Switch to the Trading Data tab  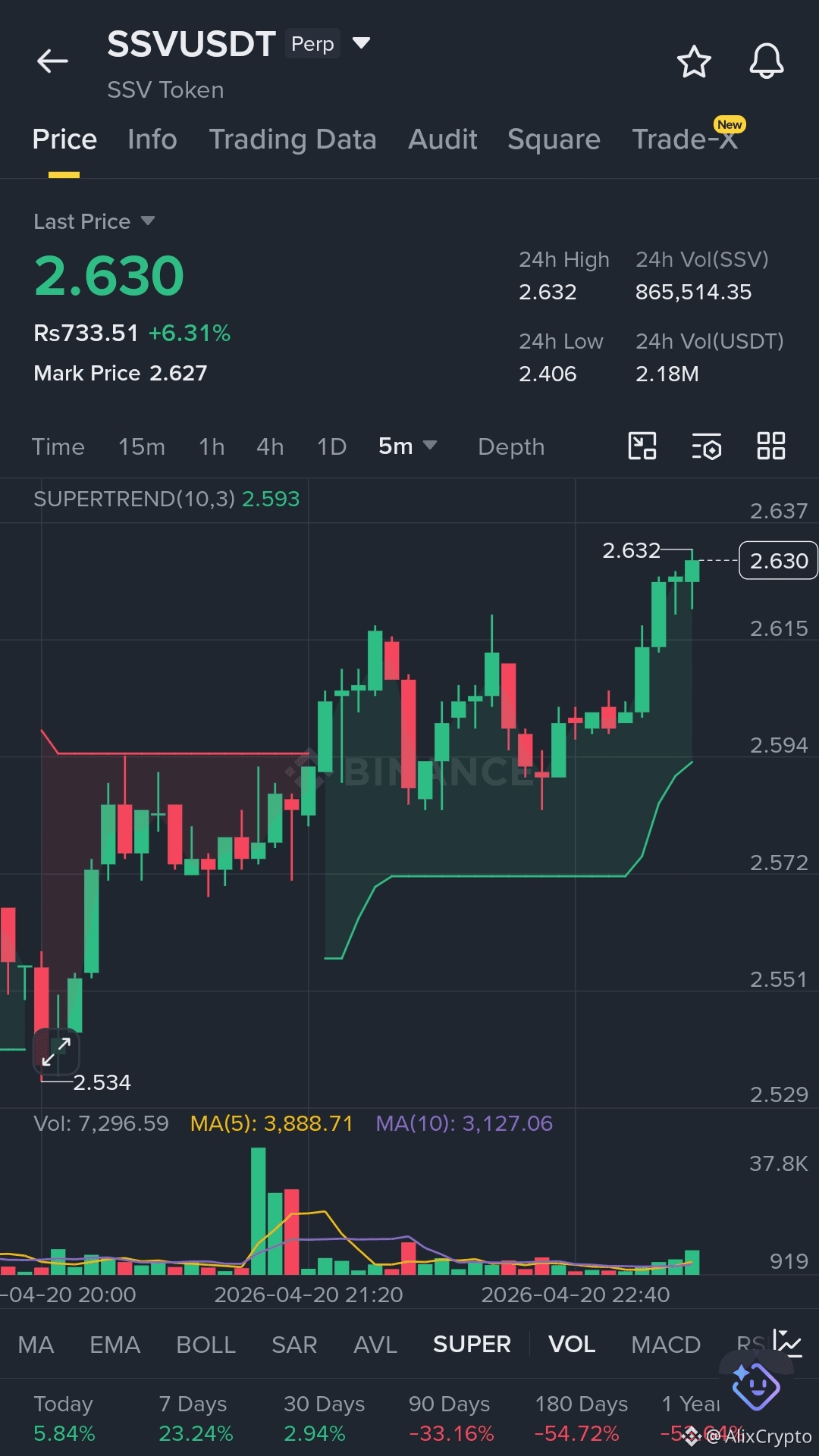(293, 139)
